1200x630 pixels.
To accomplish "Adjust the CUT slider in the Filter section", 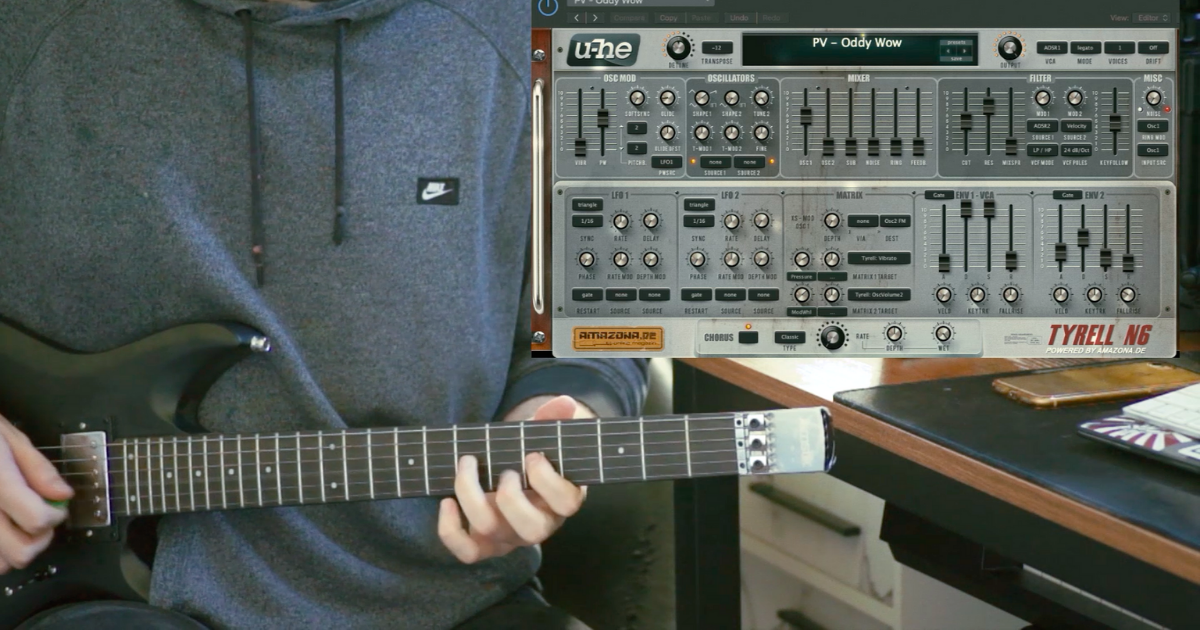I will [x=966, y=122].
